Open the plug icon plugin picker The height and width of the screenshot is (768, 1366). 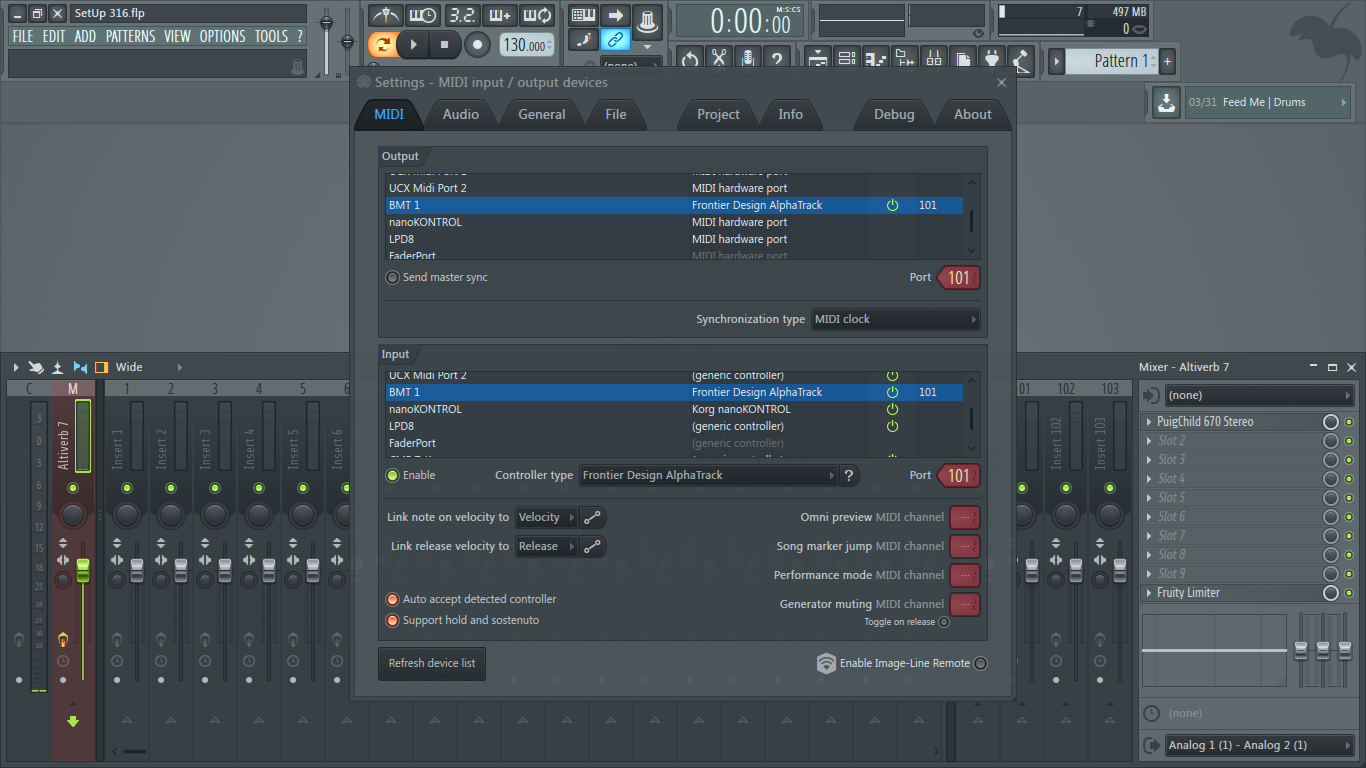(x=990, y=60)
